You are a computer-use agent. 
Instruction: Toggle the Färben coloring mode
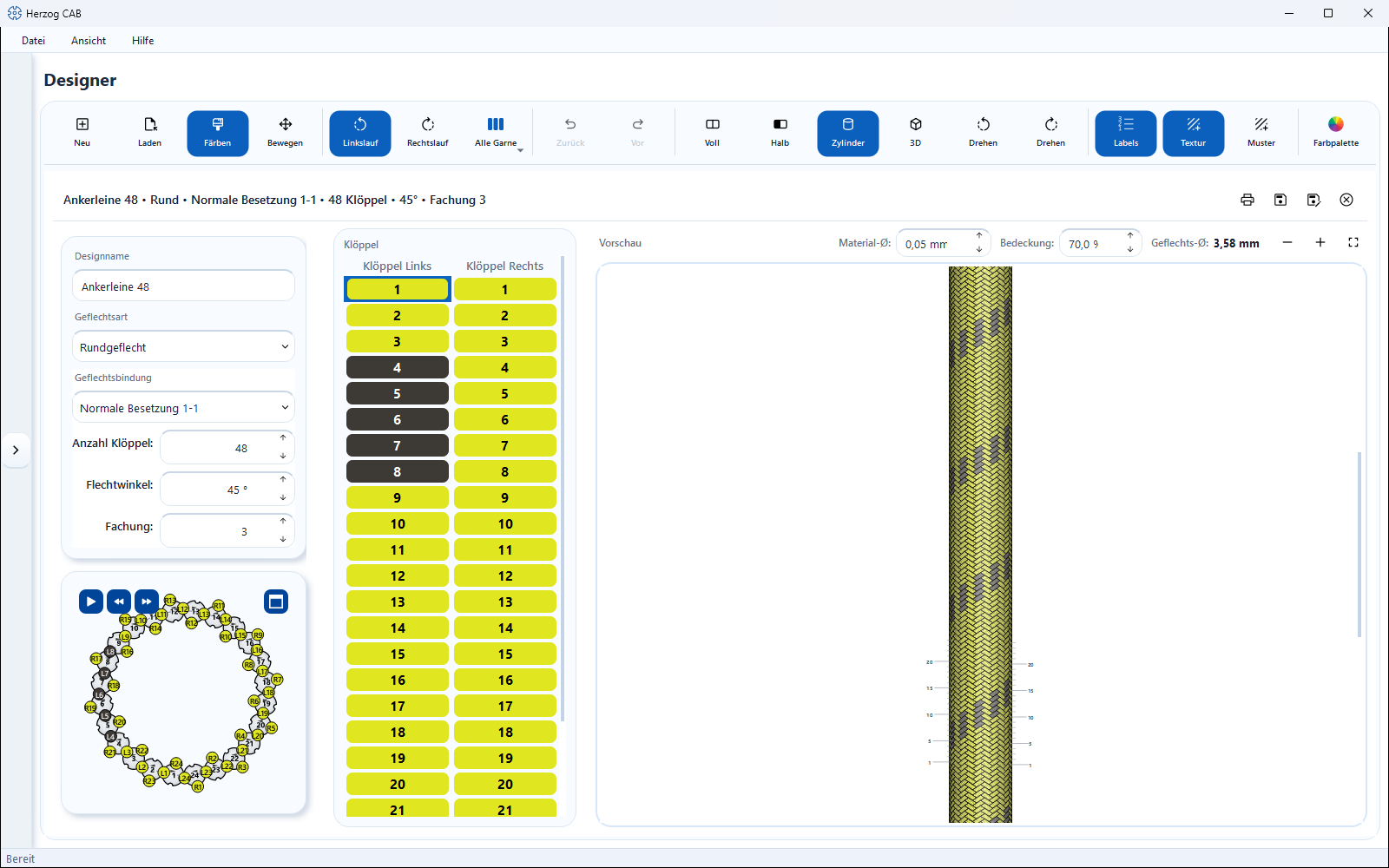[218, 133]
